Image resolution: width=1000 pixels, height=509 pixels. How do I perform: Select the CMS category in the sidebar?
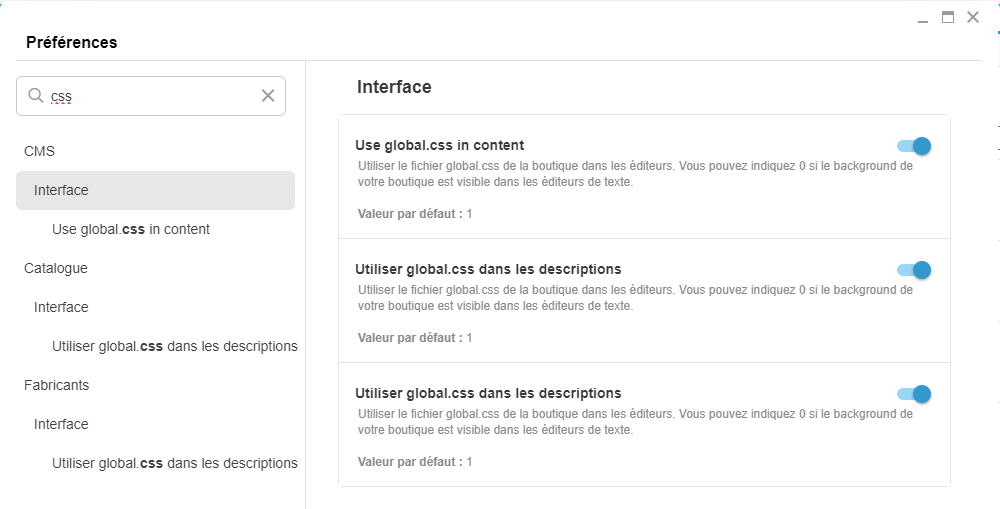[40, 151]
